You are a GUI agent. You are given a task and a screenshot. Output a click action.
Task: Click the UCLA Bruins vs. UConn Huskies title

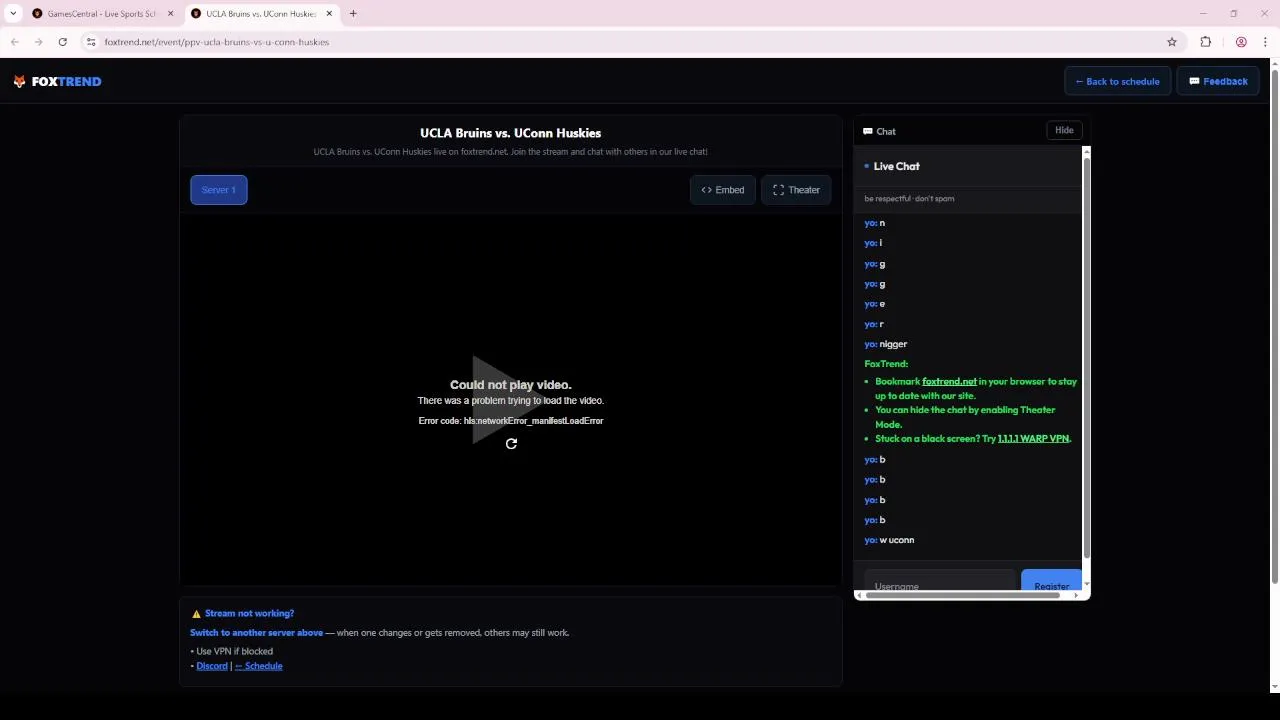(x=510, y=133)
